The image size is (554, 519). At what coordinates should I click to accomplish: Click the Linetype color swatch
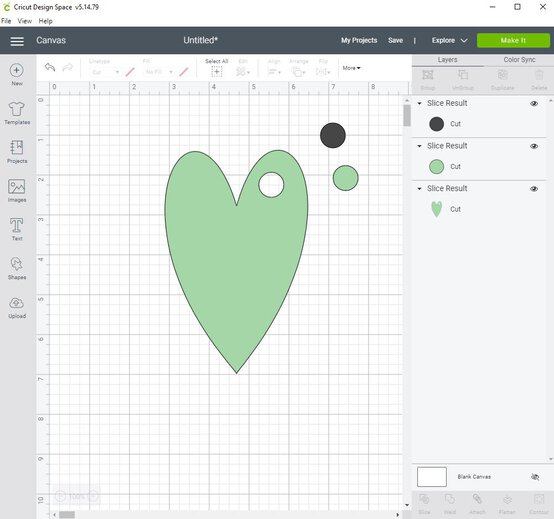tap(130, 72)
